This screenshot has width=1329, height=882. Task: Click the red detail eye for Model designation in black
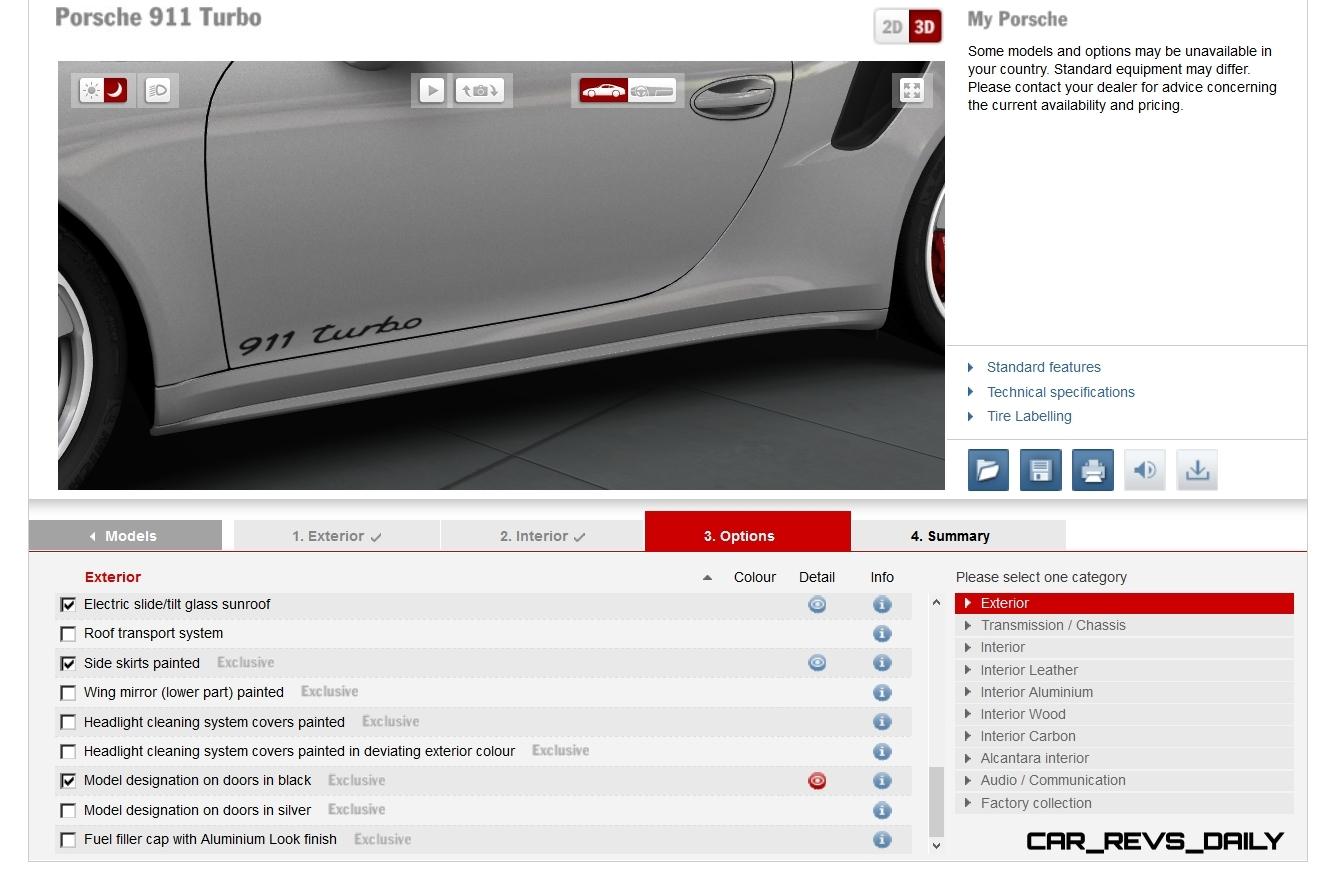tap(817, 781)
